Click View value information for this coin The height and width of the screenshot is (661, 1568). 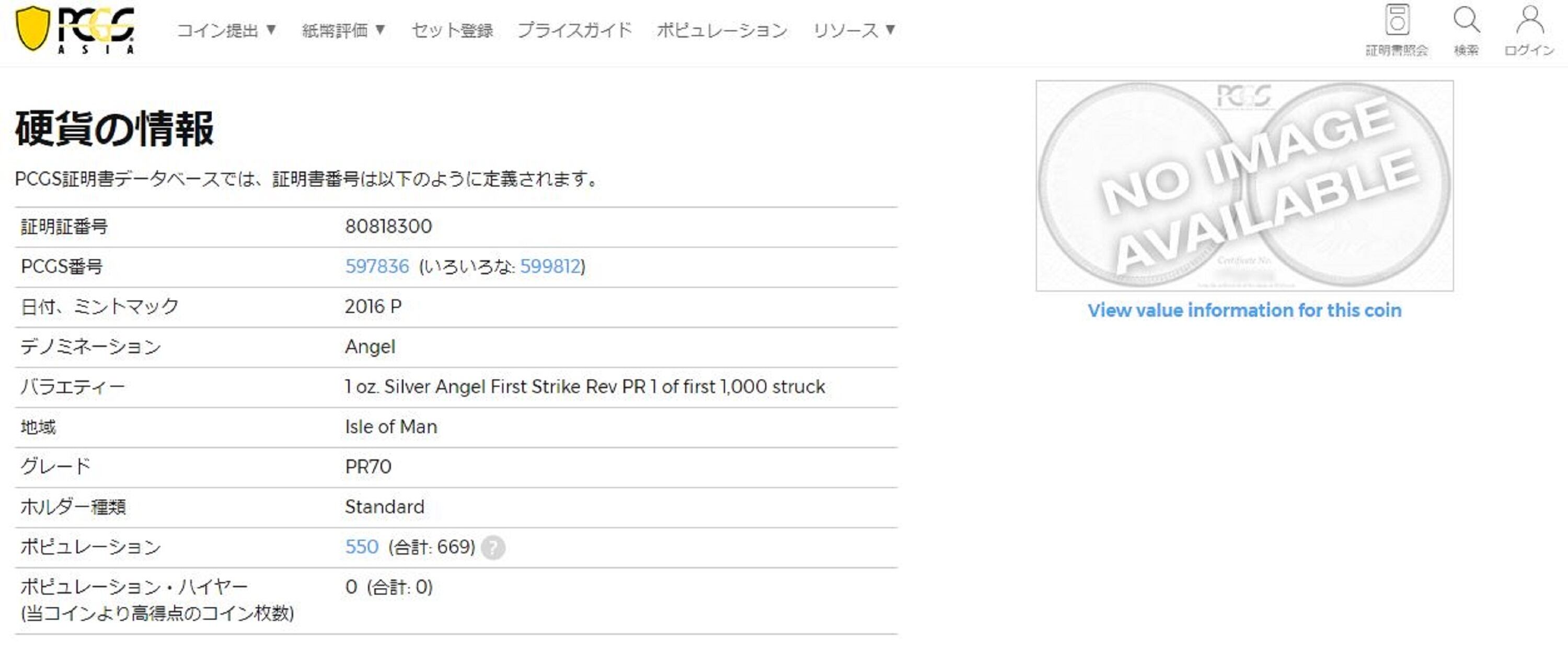(x=1244, y=310)
